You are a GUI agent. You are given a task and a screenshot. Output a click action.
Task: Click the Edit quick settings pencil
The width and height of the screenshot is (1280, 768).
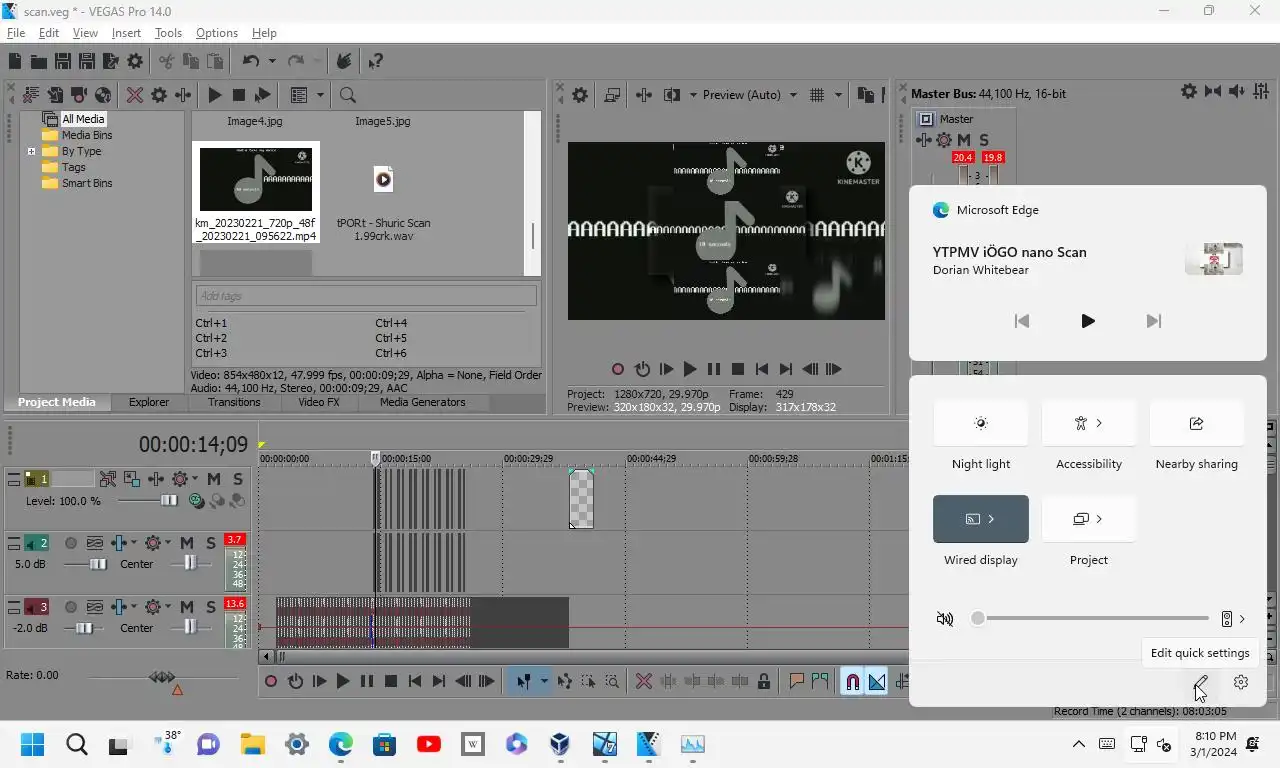pyautogui.click(x=1201, y=682)
